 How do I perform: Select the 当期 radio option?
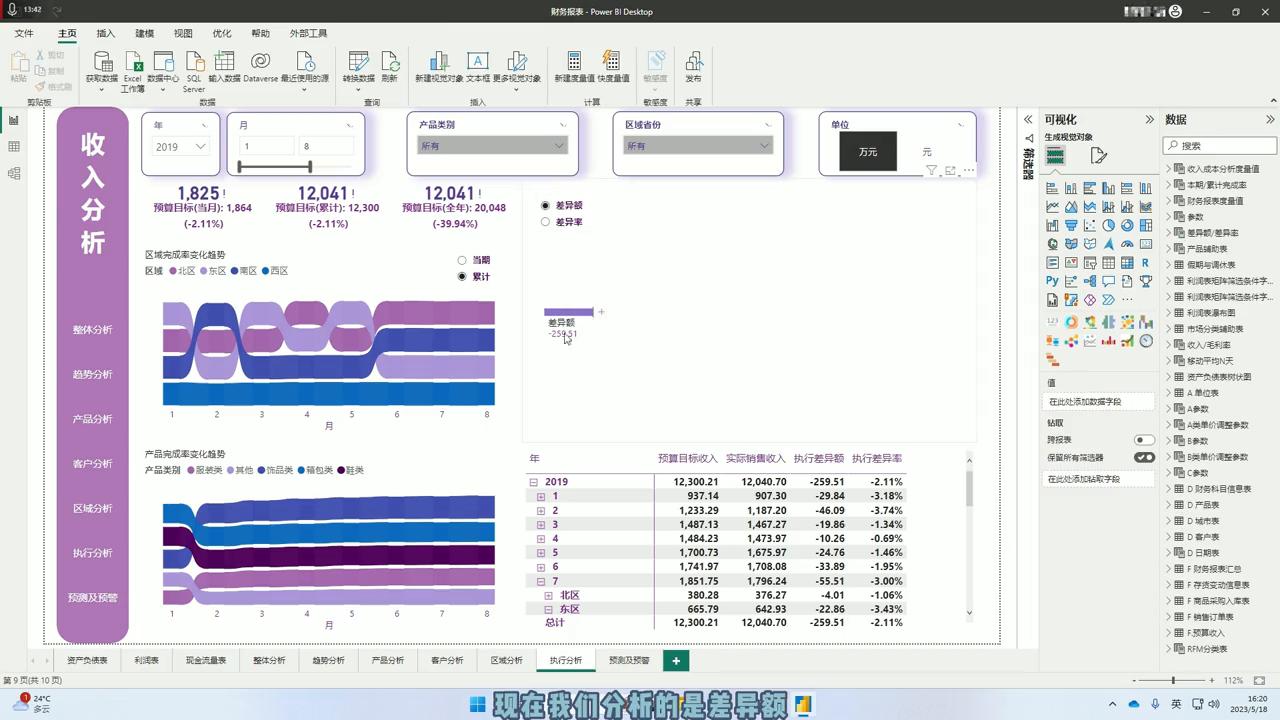point(462,260)
